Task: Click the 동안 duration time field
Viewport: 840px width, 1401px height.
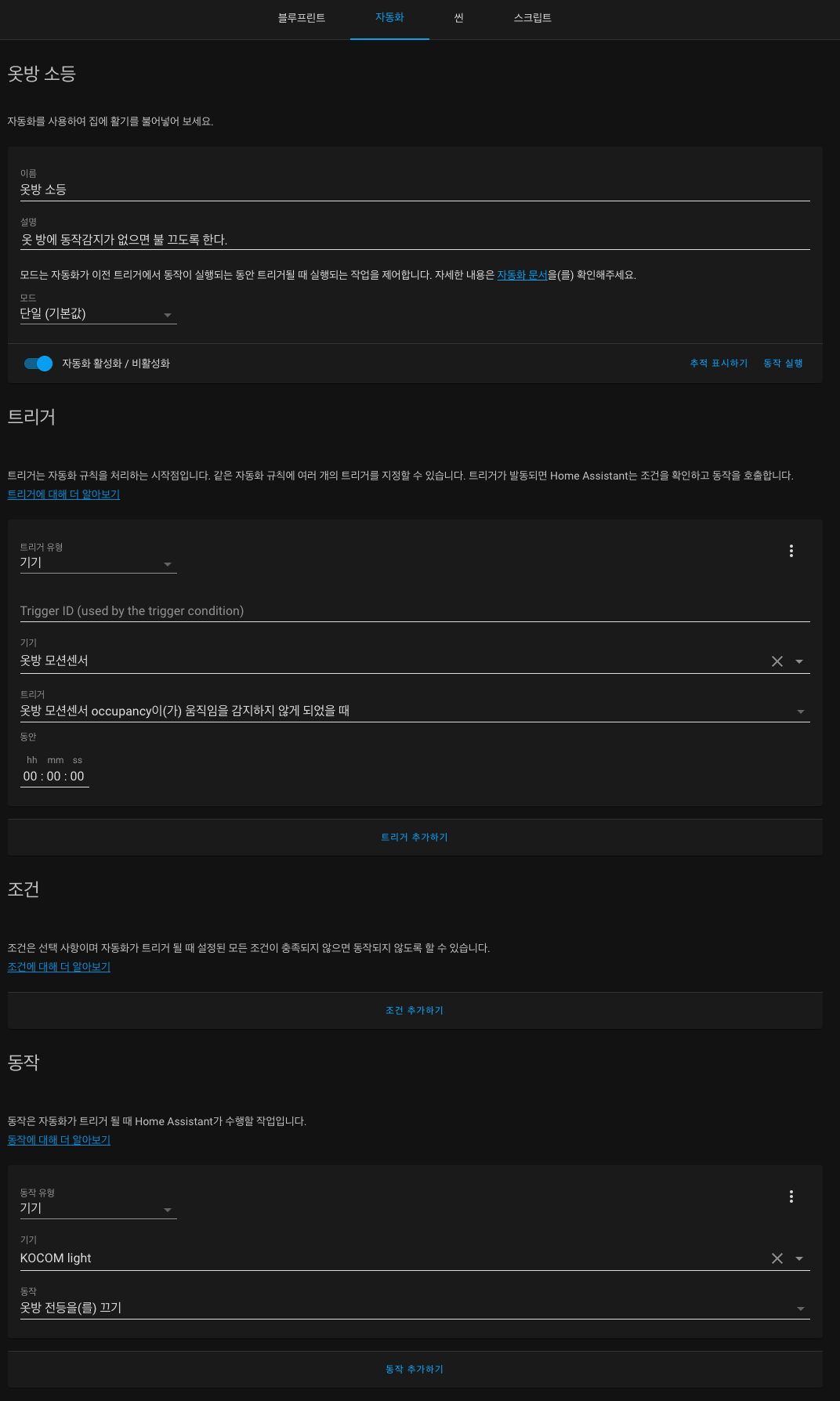Action: [54, 777]
